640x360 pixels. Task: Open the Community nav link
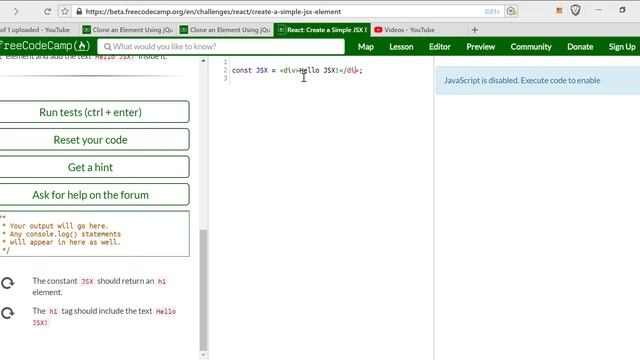(x=531, y=47)
